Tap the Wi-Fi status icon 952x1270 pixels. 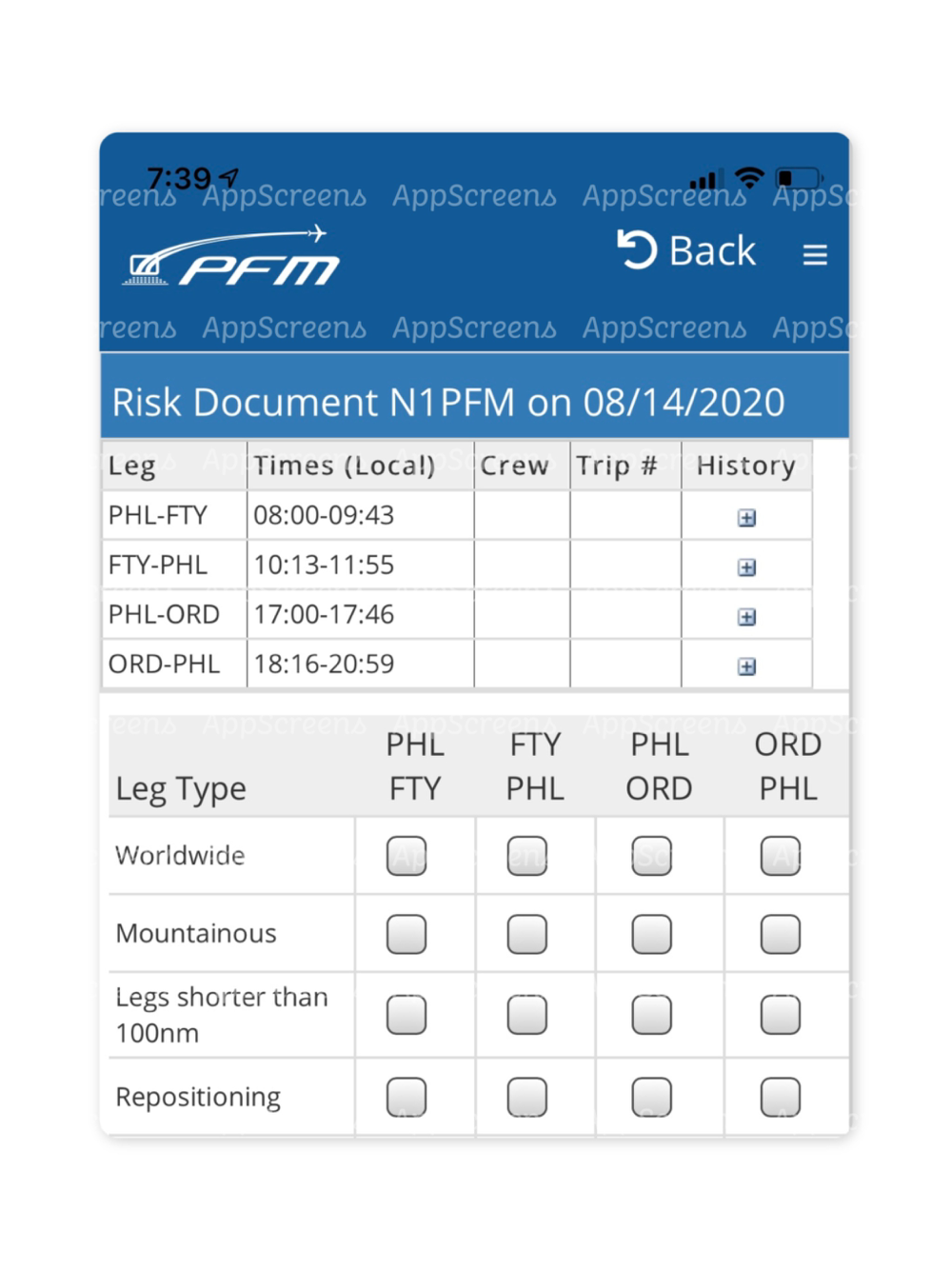[750, 177]
